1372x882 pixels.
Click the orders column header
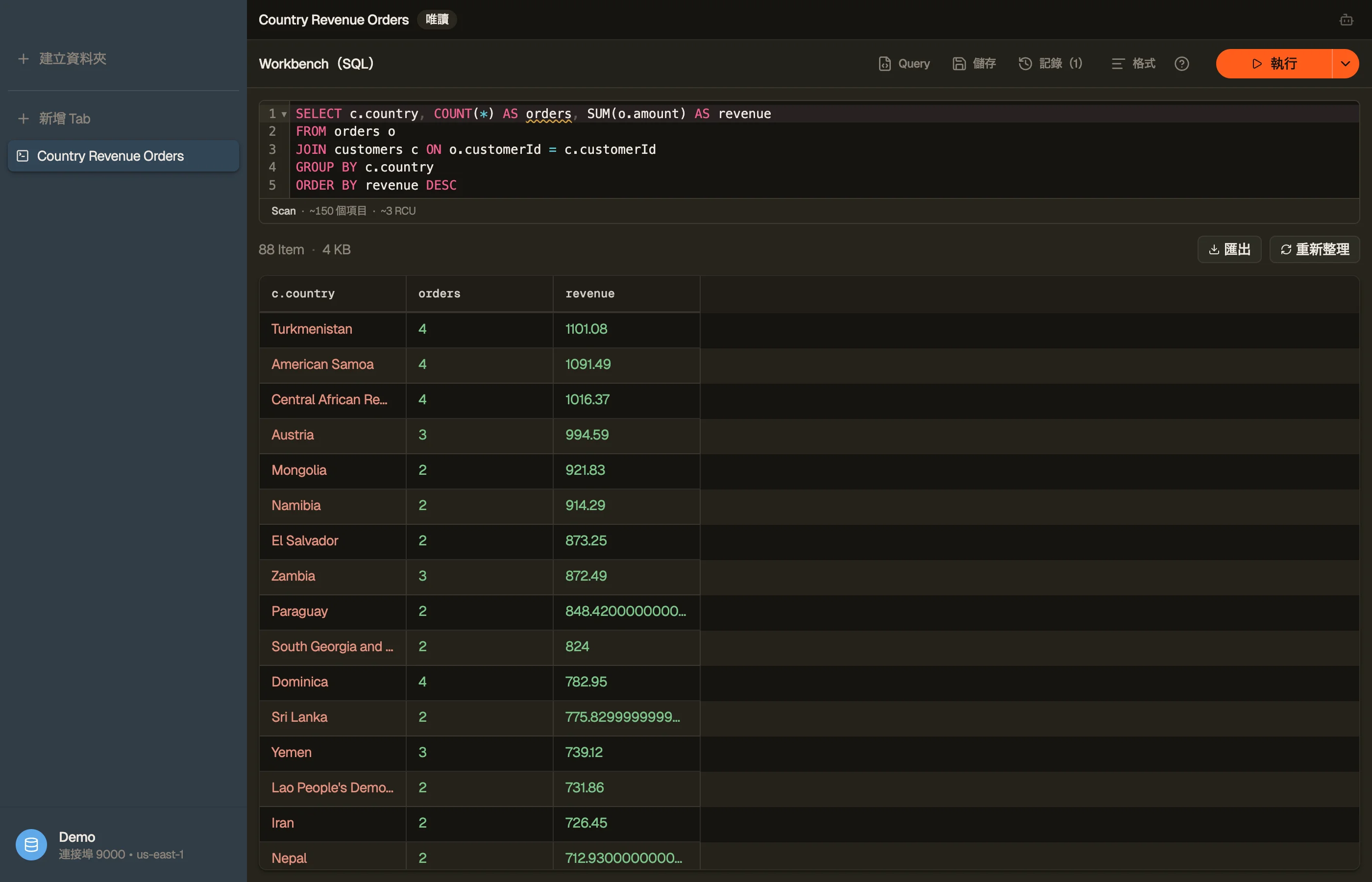point(480,294)
